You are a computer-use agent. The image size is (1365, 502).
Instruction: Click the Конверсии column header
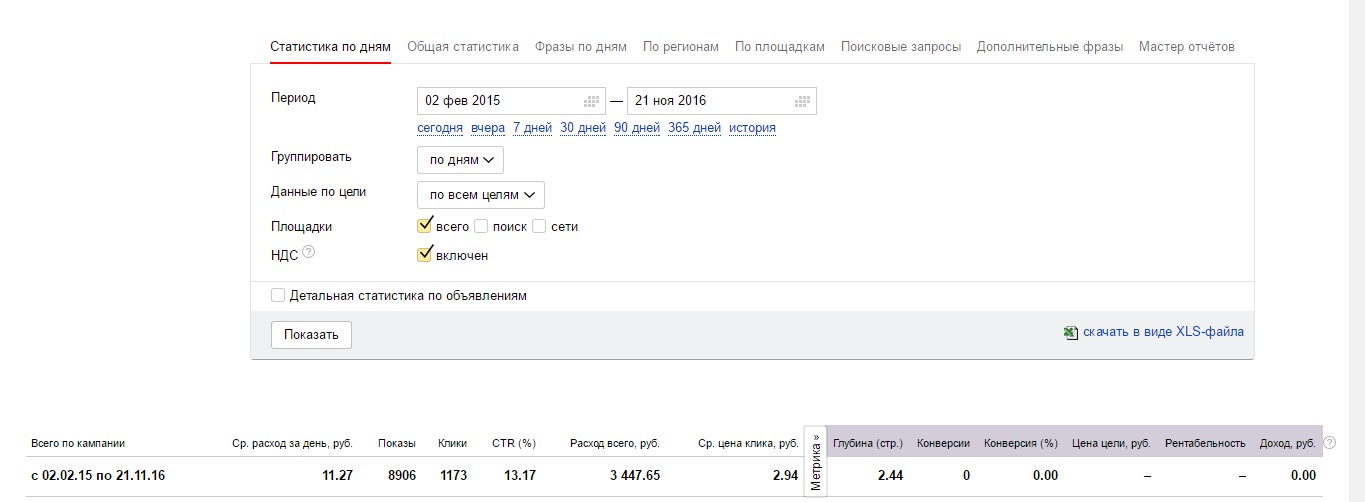coord(942,443)
